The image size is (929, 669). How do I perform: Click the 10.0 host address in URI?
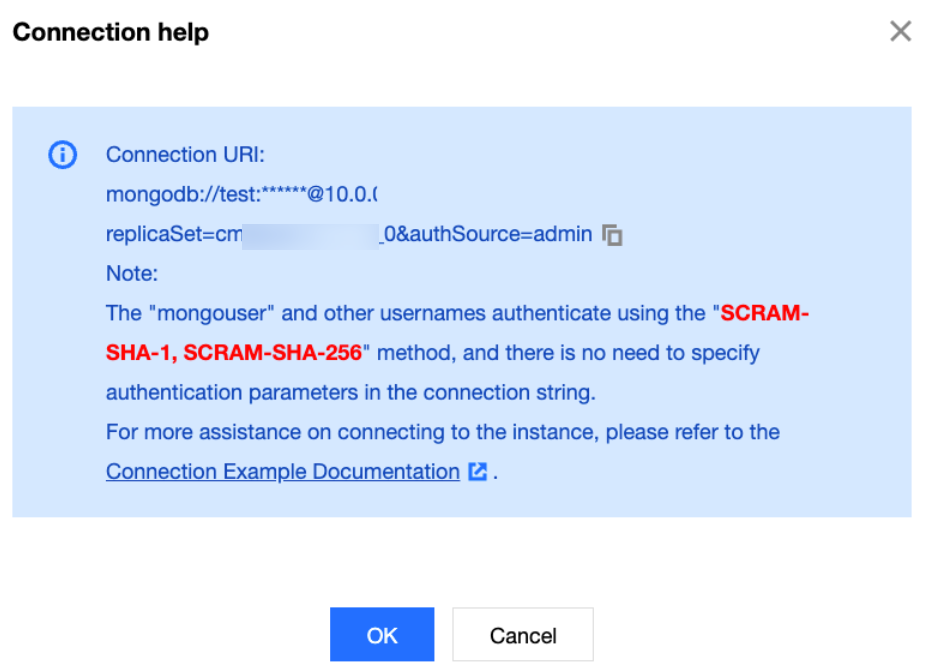coord(355,195)
